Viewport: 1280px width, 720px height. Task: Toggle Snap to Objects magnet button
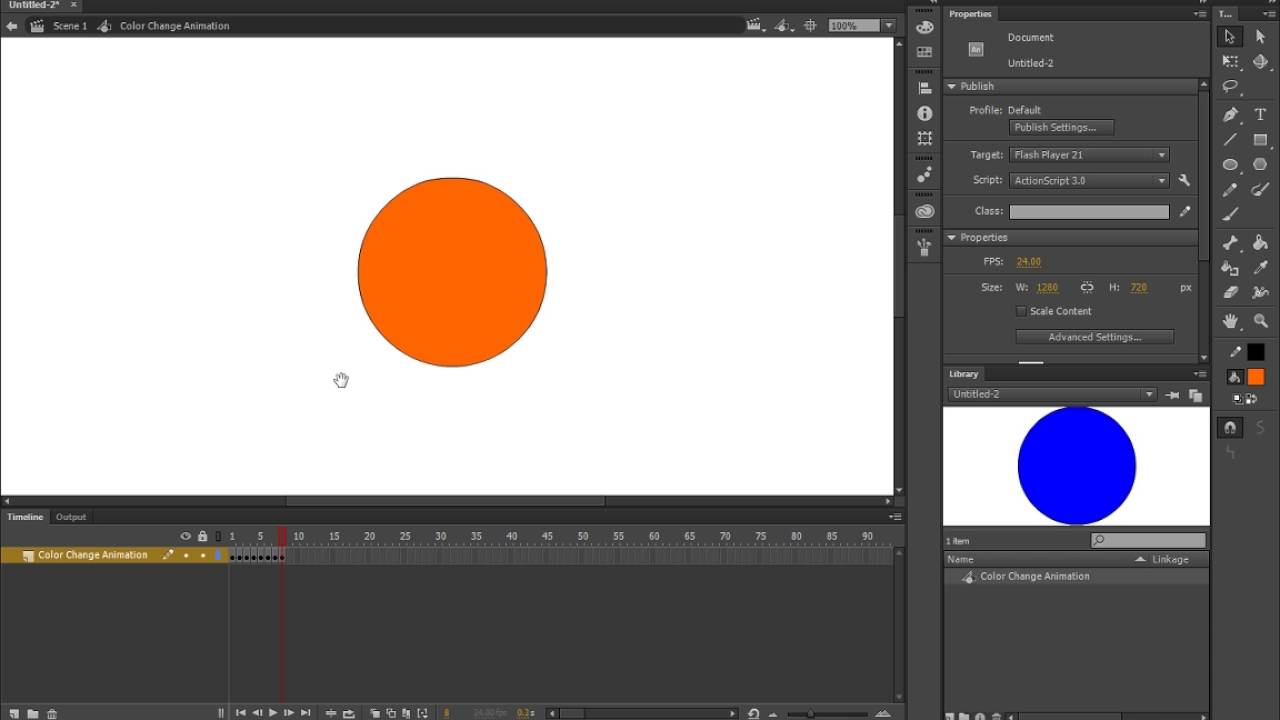tap(1230, 427)
